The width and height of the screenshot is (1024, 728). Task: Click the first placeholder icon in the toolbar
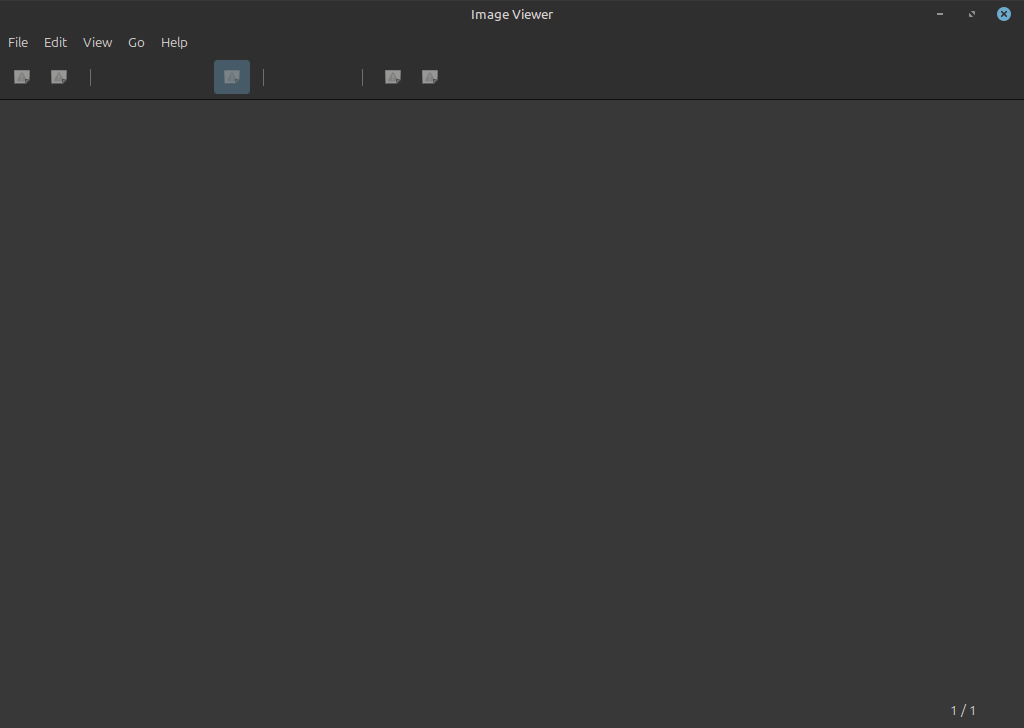pyautogui.click(x=22, y=77)
